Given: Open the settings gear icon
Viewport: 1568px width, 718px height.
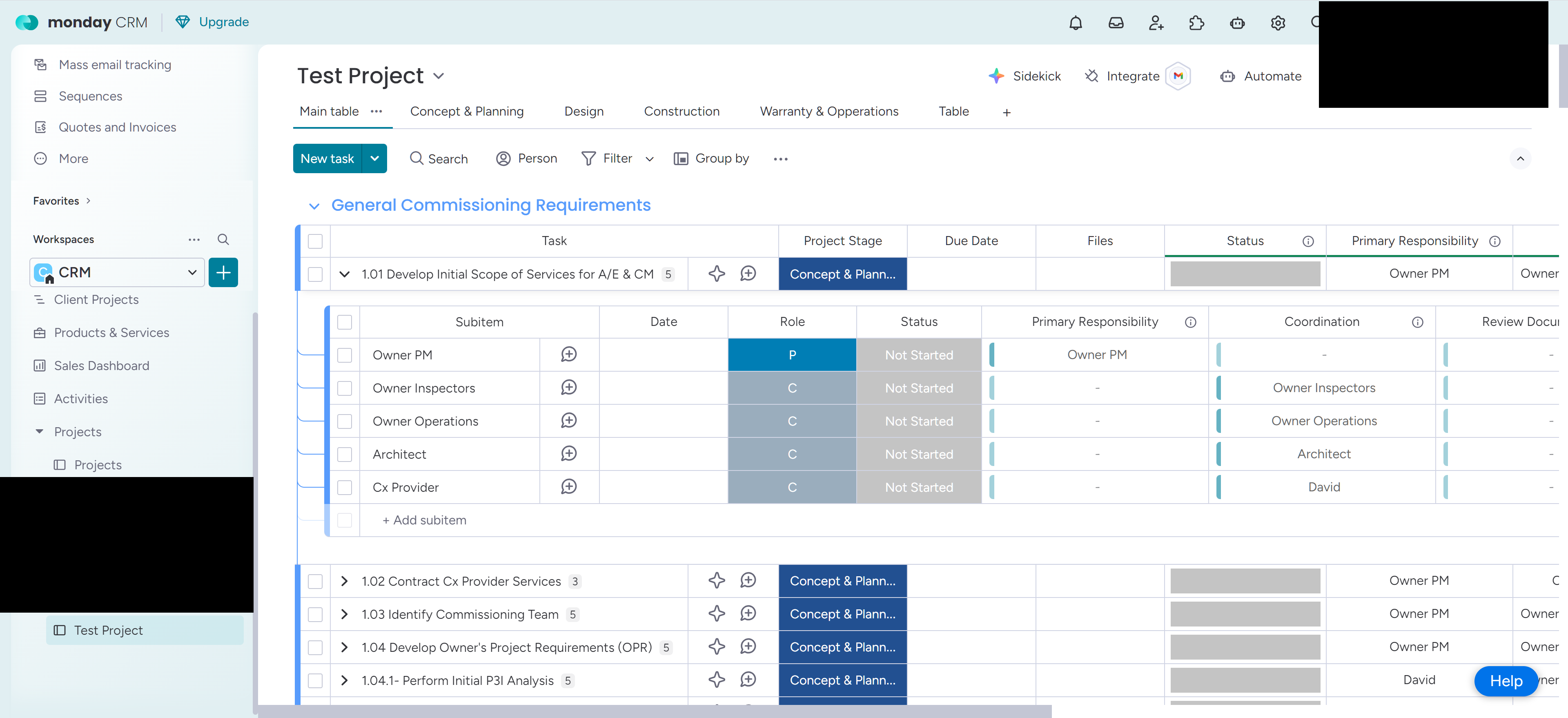Looking at the screenshot, I should point(1278,23).
